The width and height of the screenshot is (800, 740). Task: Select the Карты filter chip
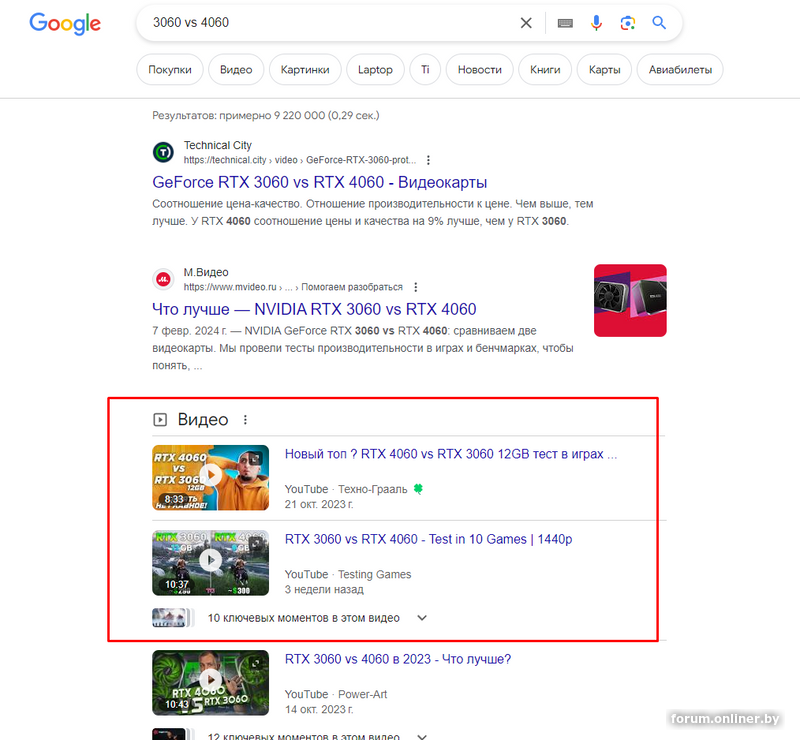pos(605,69)
